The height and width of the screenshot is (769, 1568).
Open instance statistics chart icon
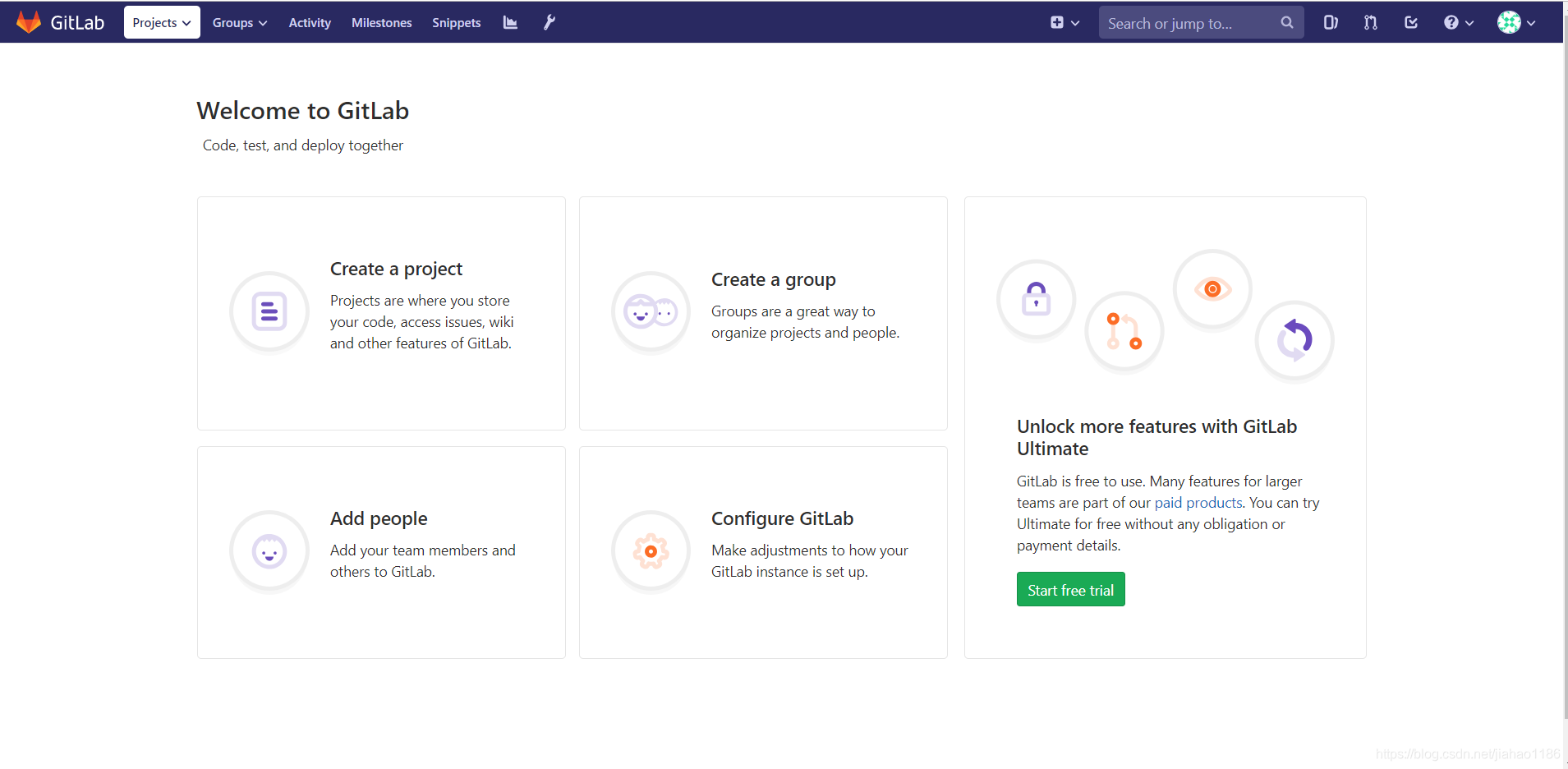point(510,23)
